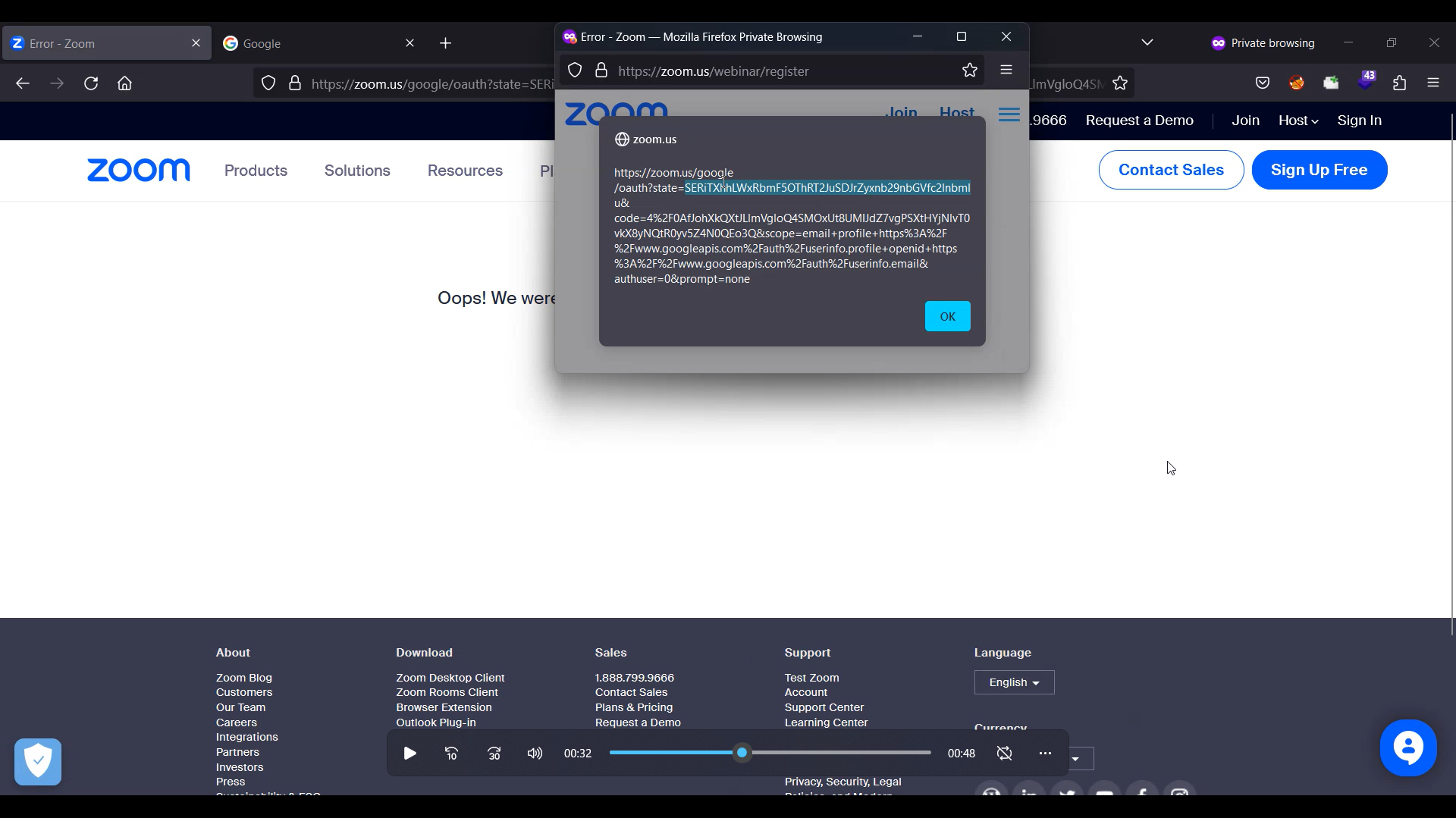Toggle the loop icon in player
This screenshot has height=818, width=1456.
coord(1005,753)
